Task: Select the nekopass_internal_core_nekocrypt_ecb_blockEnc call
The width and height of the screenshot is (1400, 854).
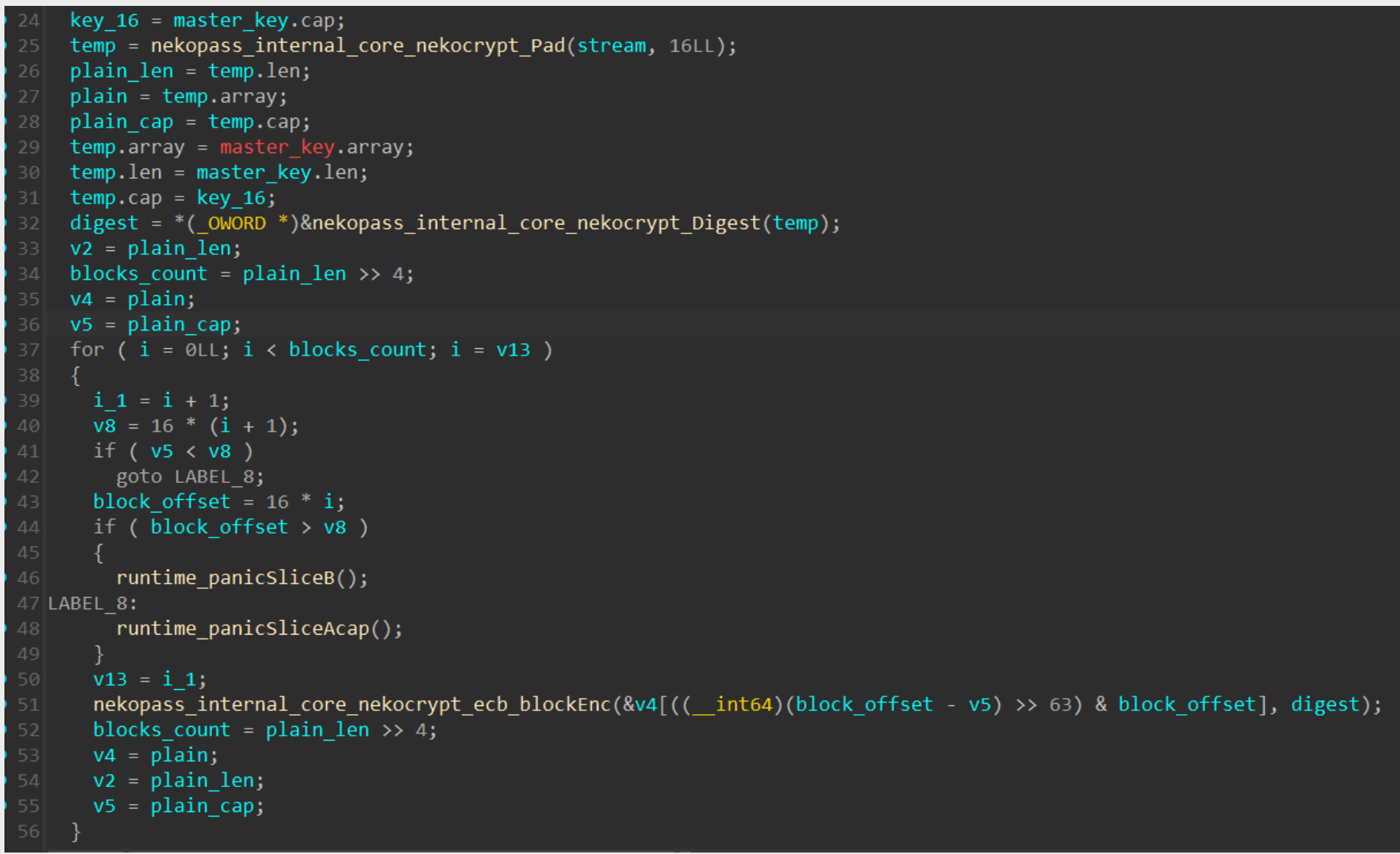Action: click(x=352, y=705)
